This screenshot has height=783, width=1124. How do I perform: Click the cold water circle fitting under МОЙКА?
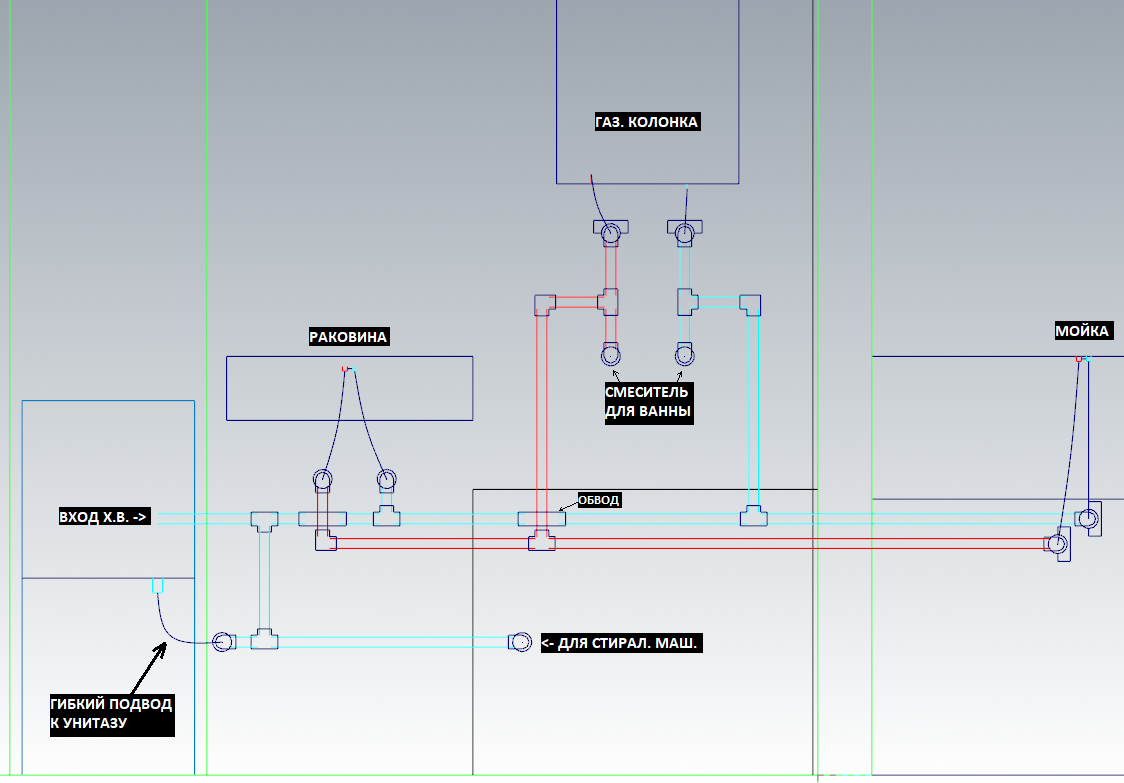pyautogui.click(x=1087, y=518)
